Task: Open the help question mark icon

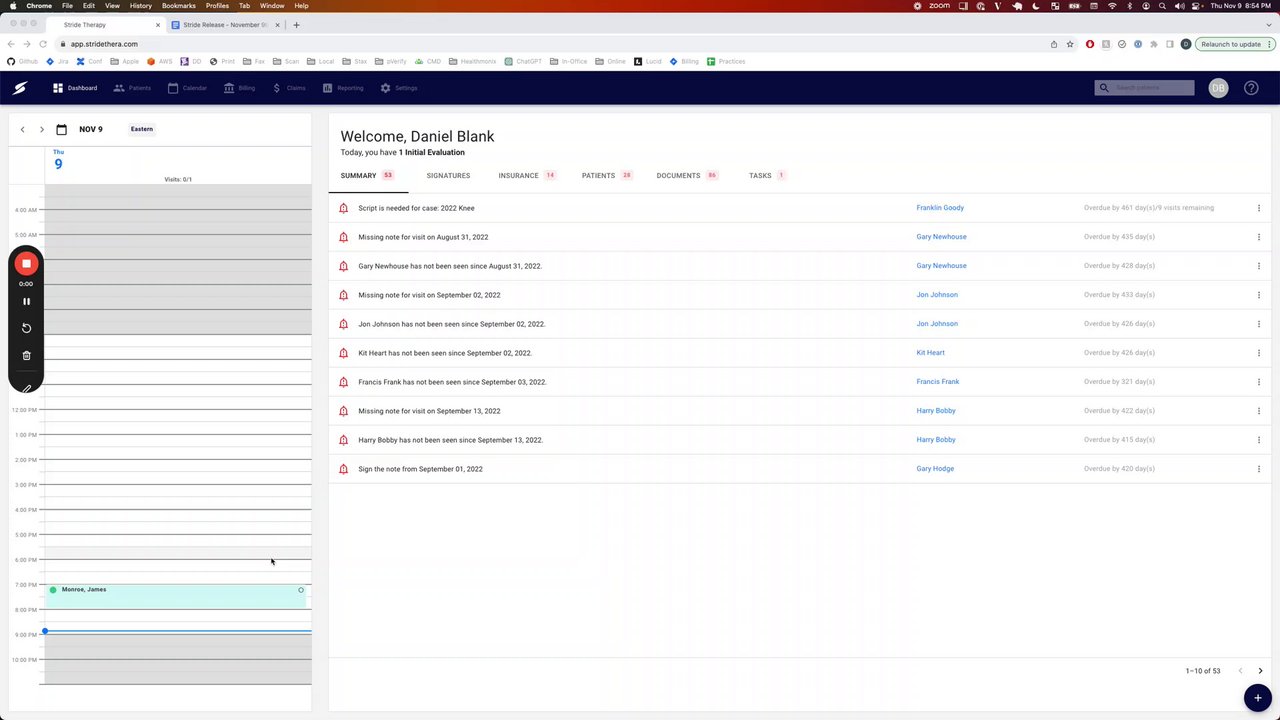Action: pos(1251,88)
